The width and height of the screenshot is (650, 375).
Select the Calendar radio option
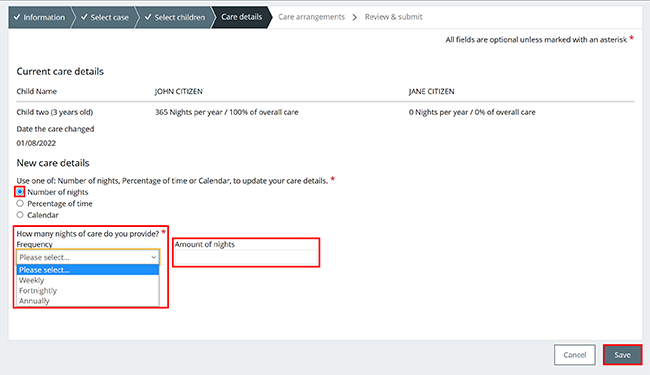pyautogui.click(x=20, y=215)
